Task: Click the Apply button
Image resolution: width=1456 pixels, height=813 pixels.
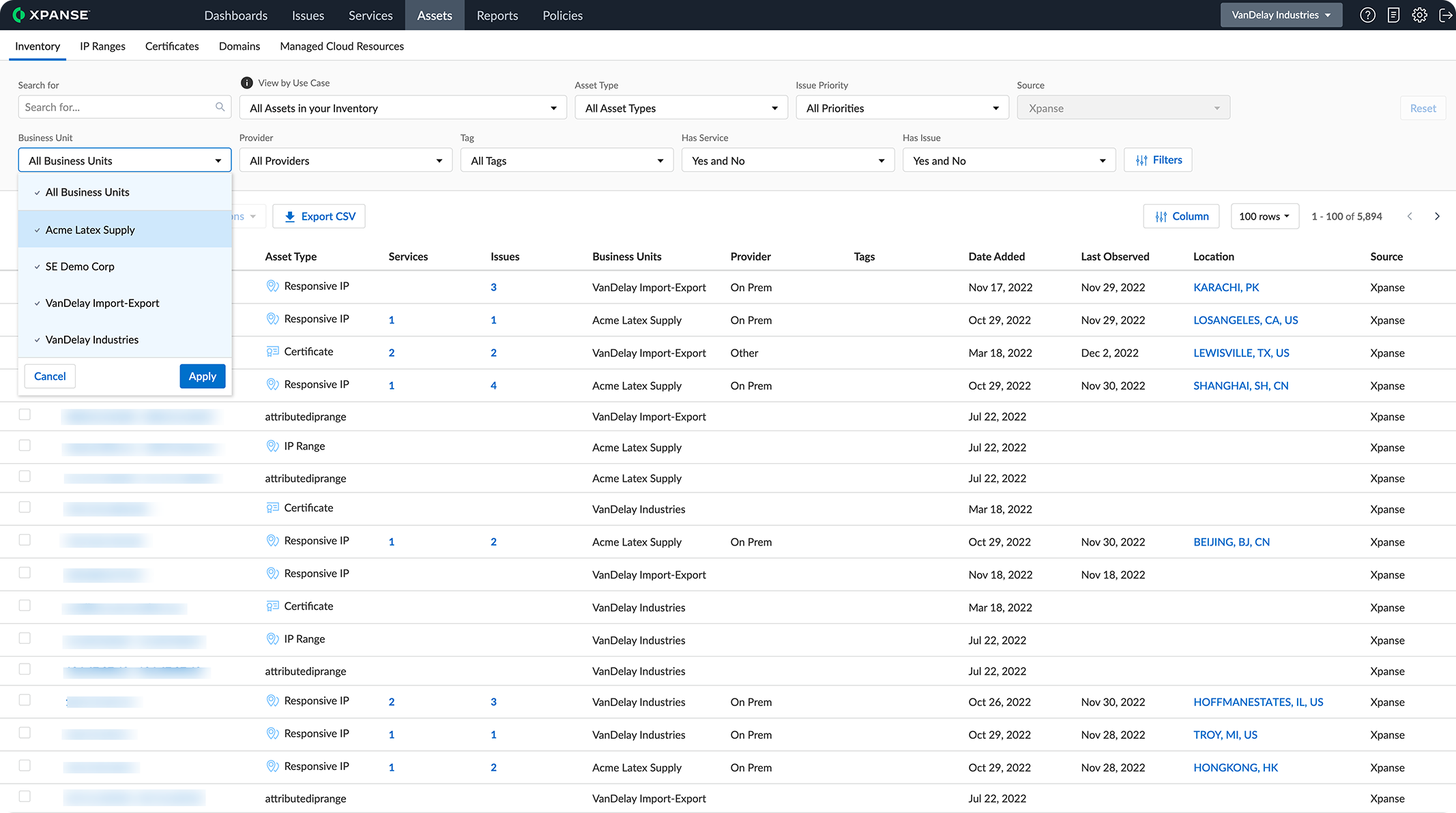Action: pos(202,376)
